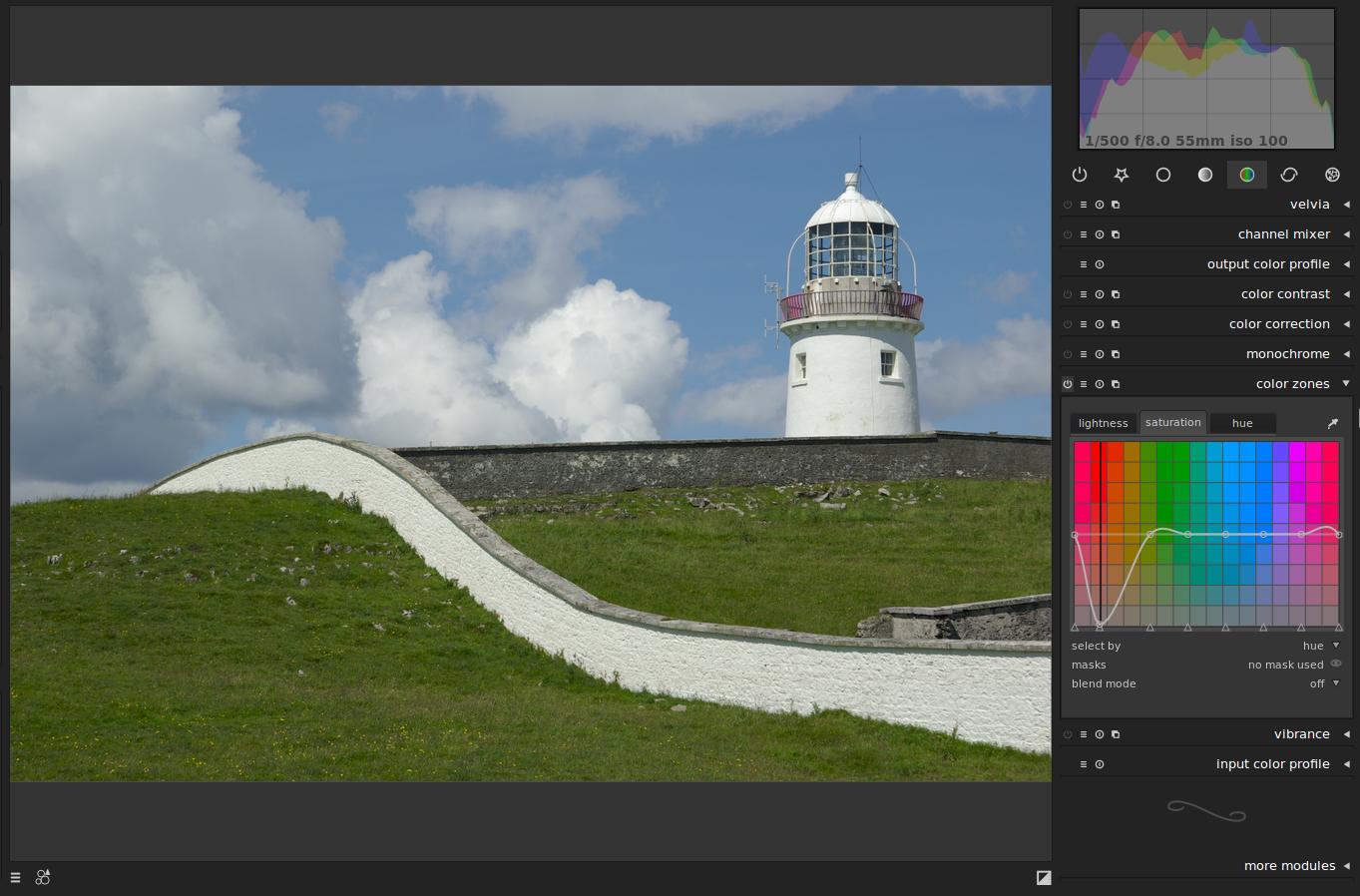This screenshot has height=896, width=1360.
Task: Open the favorites module group star icon
Action: [x=1122, y=175]
